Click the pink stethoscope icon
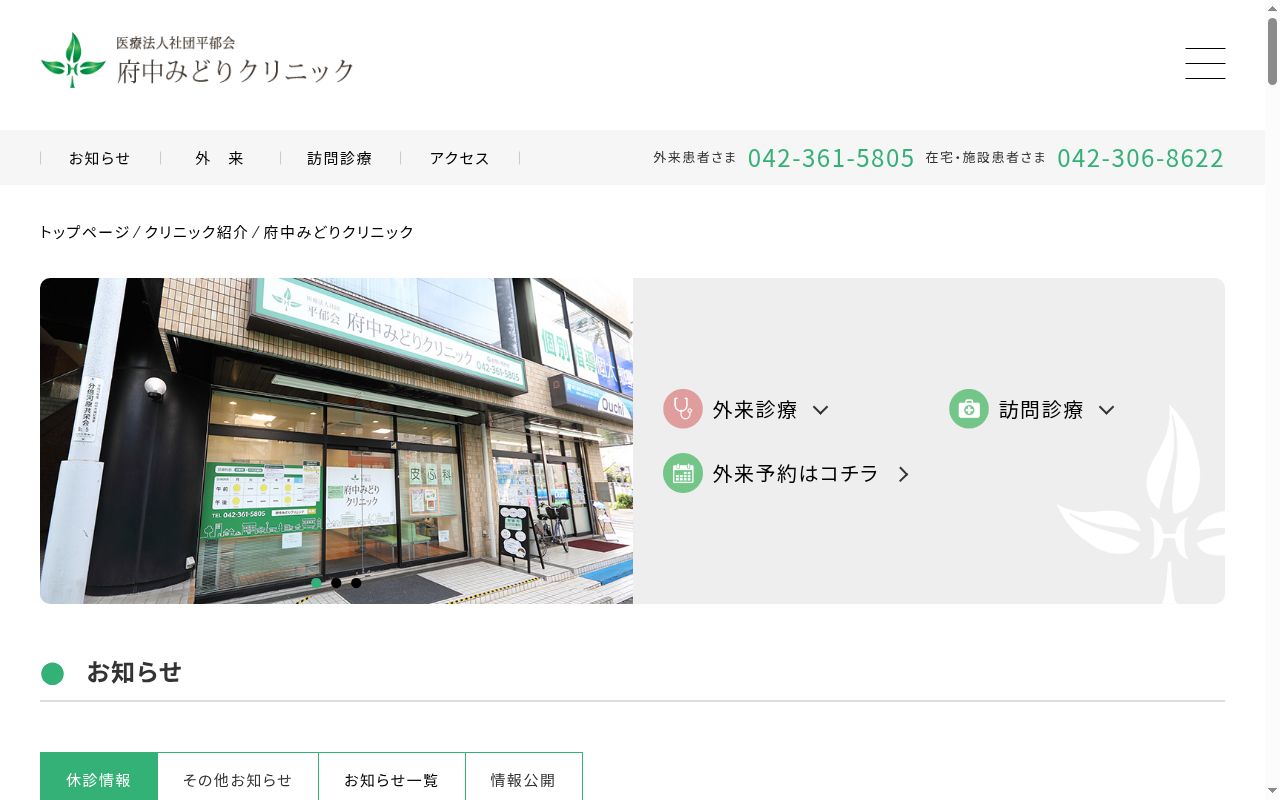Viewport: 1280px width, 800px height. click(683, 409)
